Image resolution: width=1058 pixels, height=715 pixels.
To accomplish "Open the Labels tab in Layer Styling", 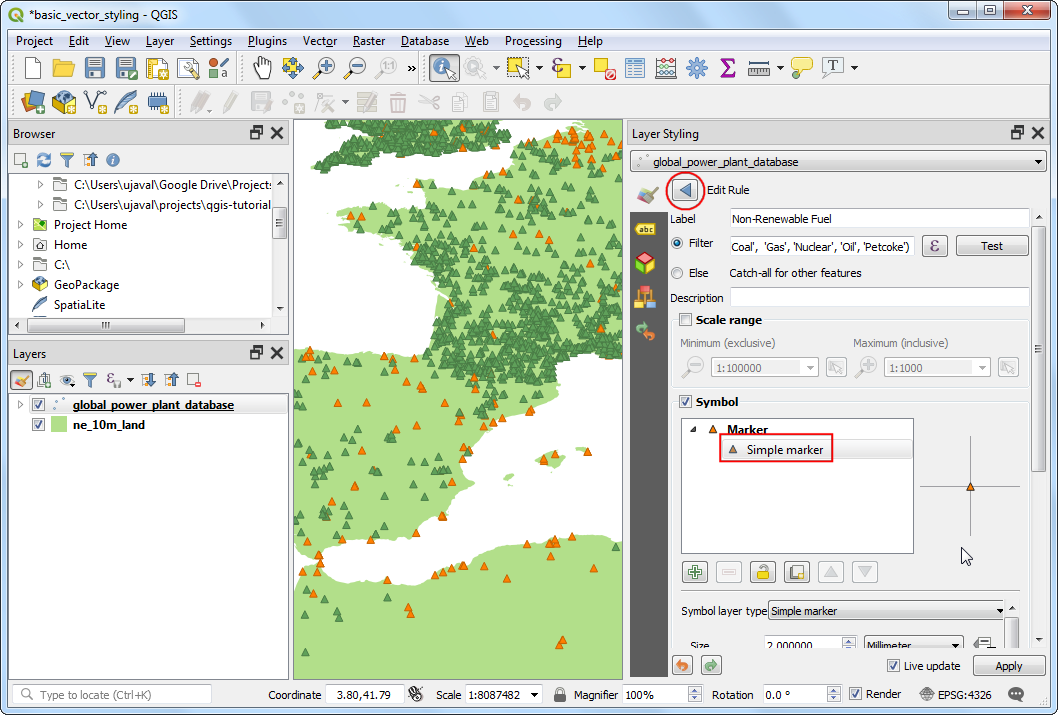I will 646,229.
